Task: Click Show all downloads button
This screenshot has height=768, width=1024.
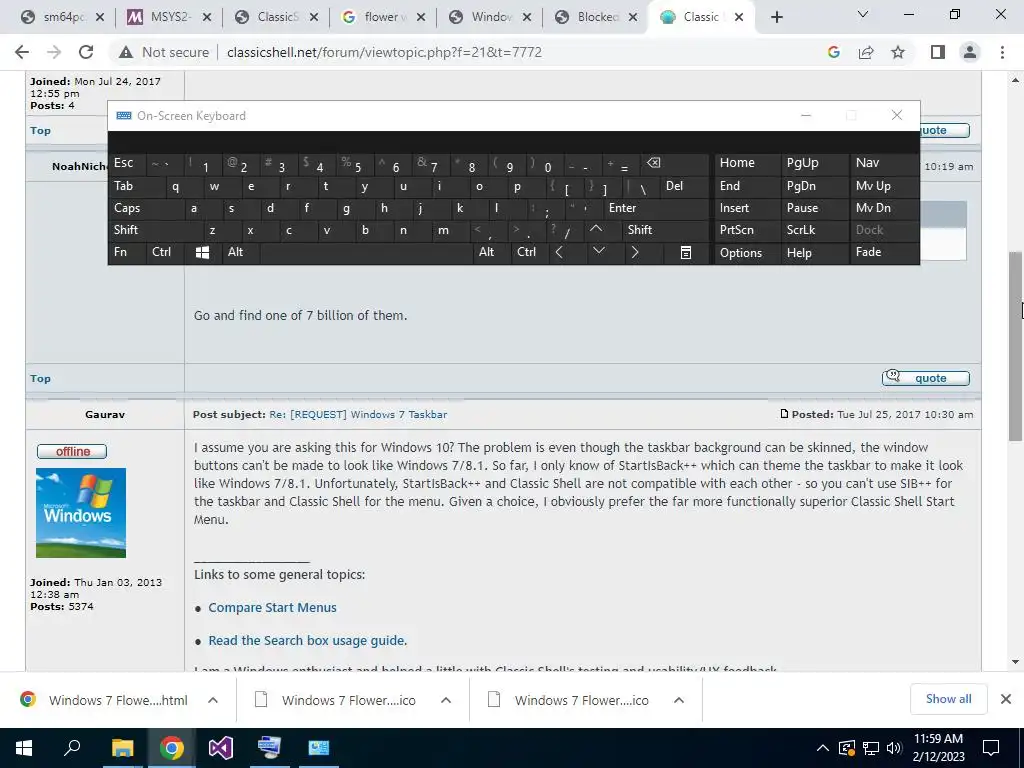Action: pyautogui.click(x=948, y=699)
